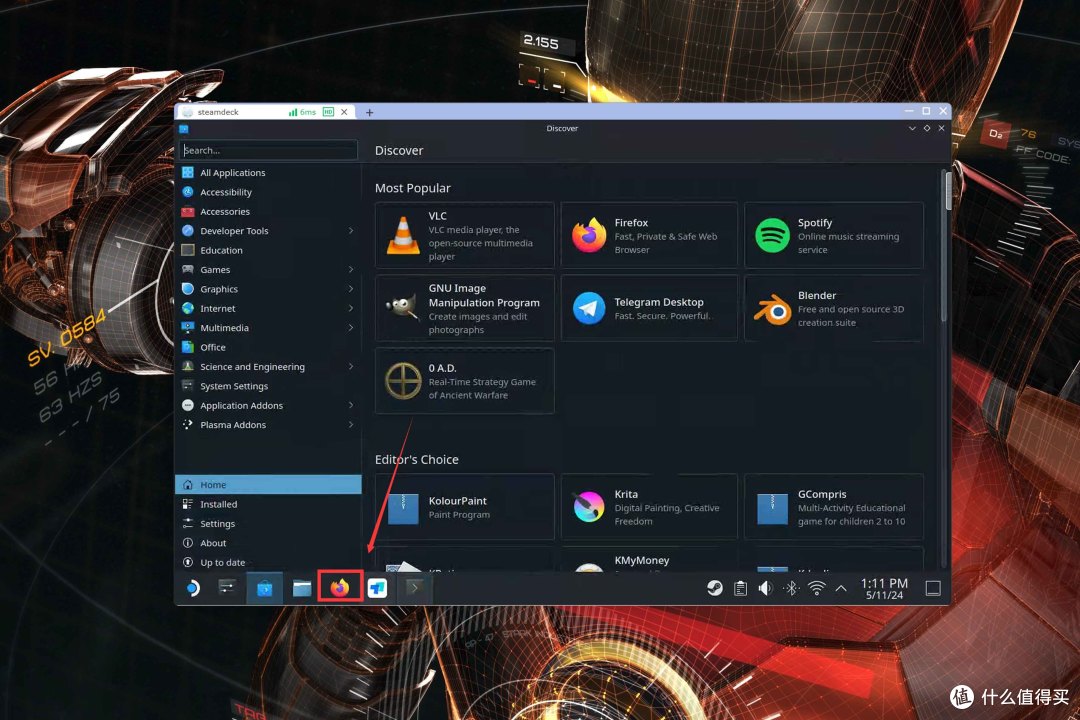The width and height of the screenshot is (1080, 720).
Task: Click the Steam icon in the system tray
Action: [714, 588]
